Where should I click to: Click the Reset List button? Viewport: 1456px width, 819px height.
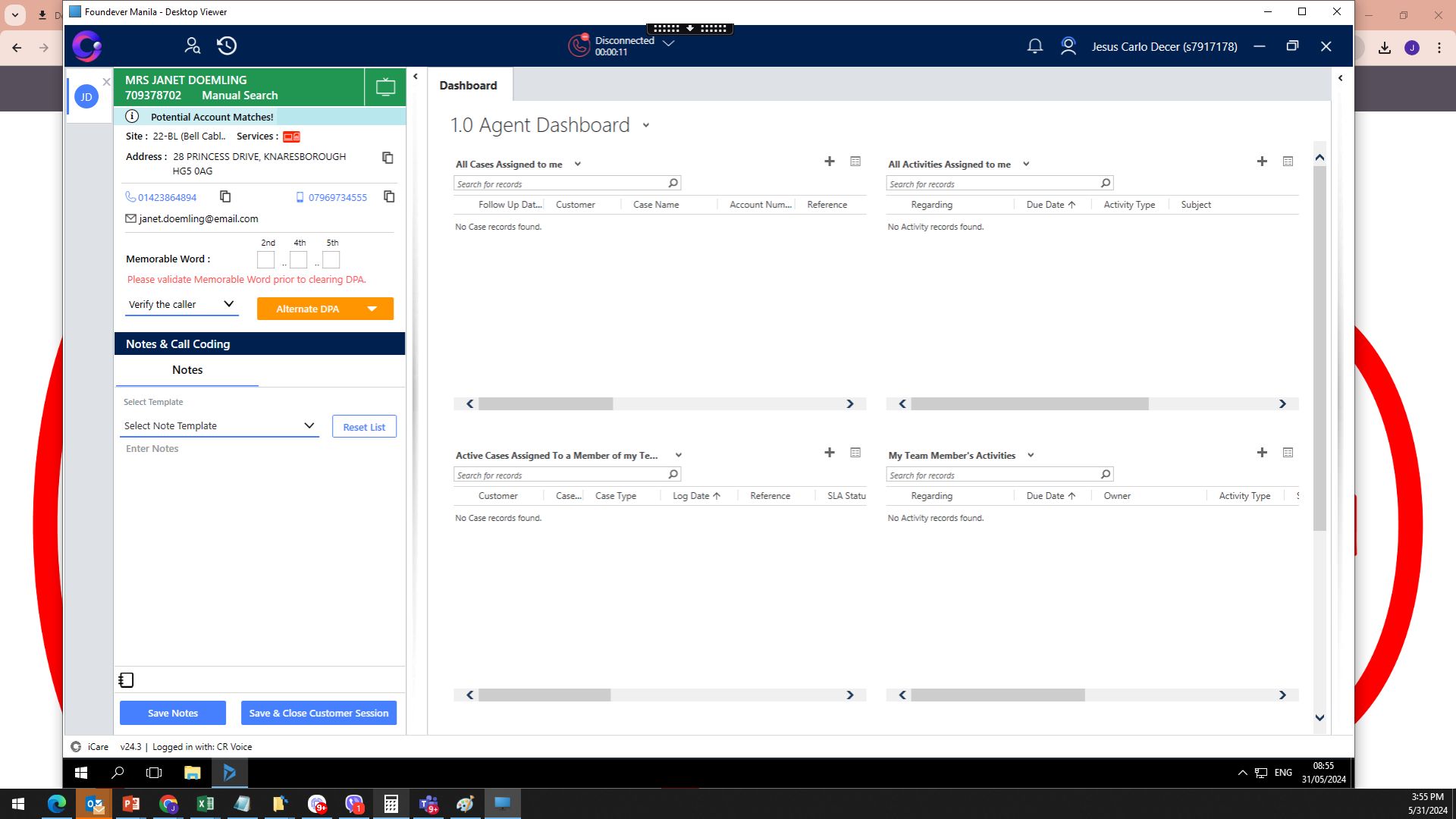pyautogui.click(x=364, y=427)
